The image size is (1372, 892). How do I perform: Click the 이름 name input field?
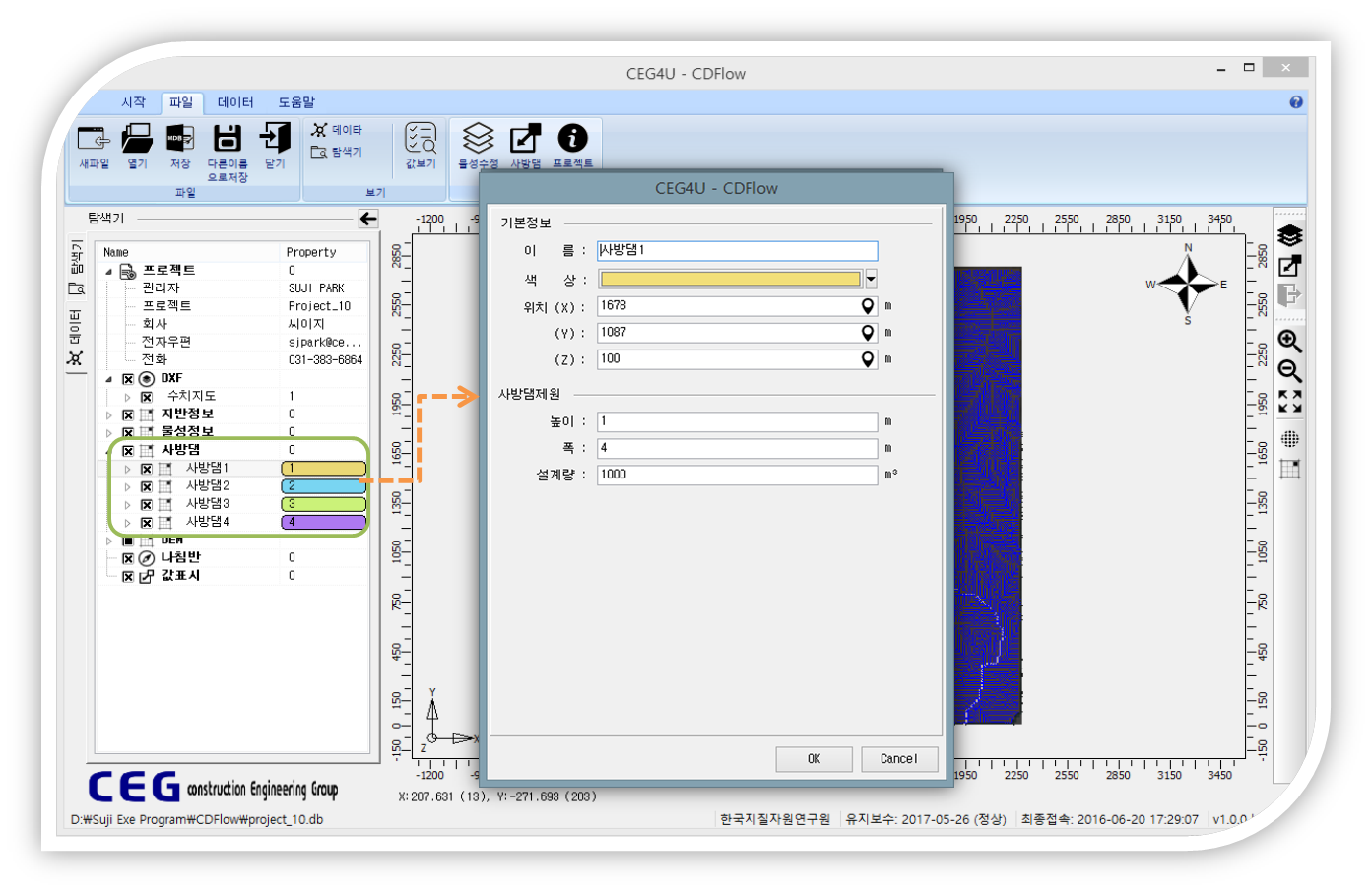tap(737, 251)
